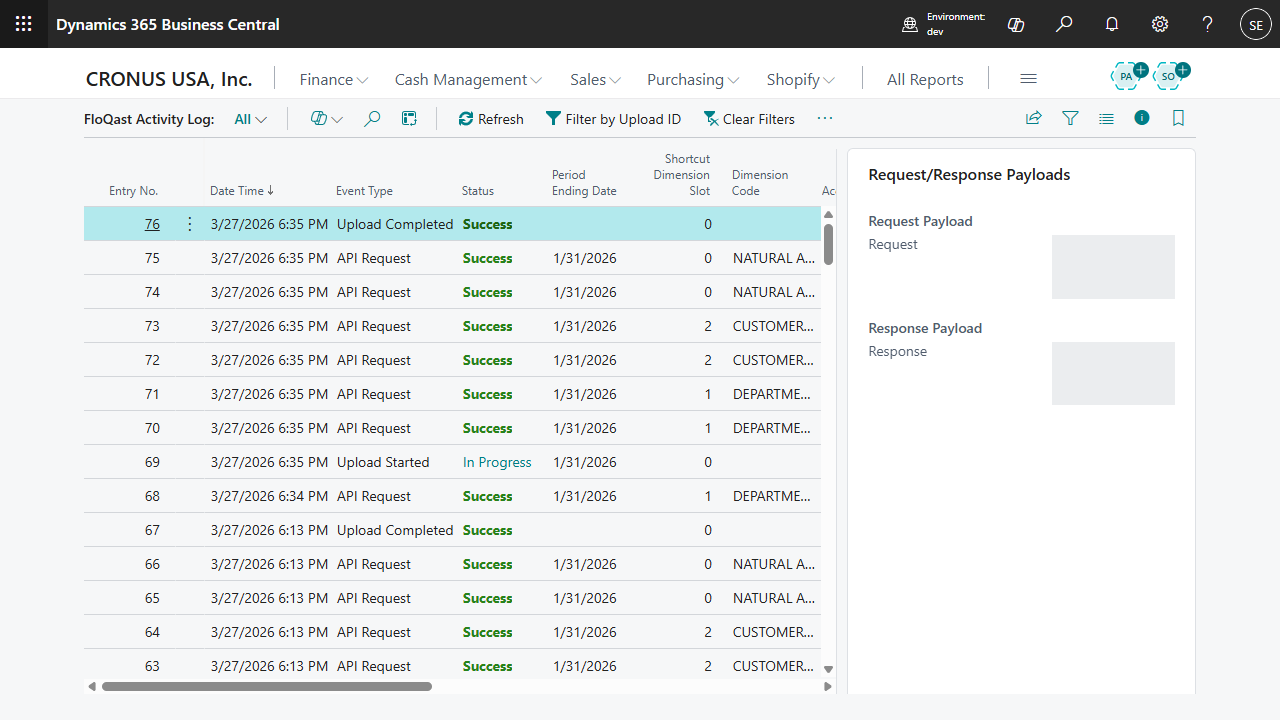Click the horizontal scrollbar thumb of the list

click(267, 686)
